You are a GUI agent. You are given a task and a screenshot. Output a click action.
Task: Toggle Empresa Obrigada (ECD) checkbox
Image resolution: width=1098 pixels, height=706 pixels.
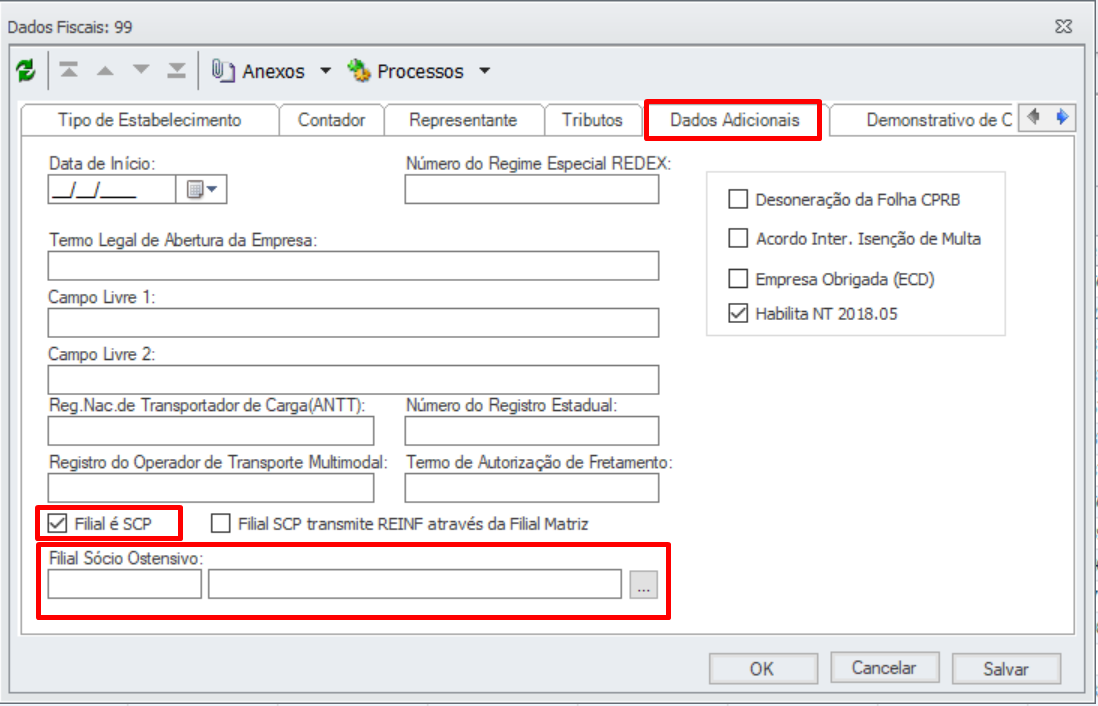point(738,279)
